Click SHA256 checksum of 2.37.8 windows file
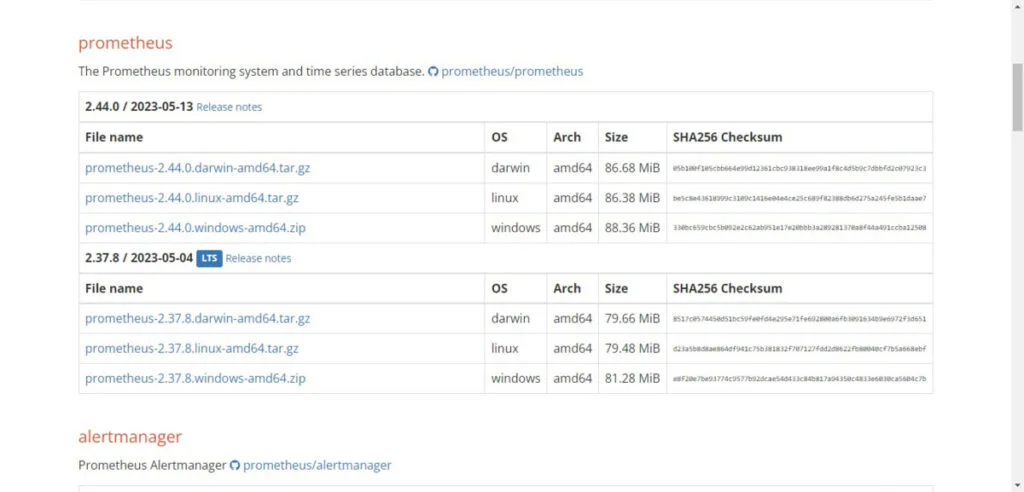1024x492 pixels. point(799,379)
